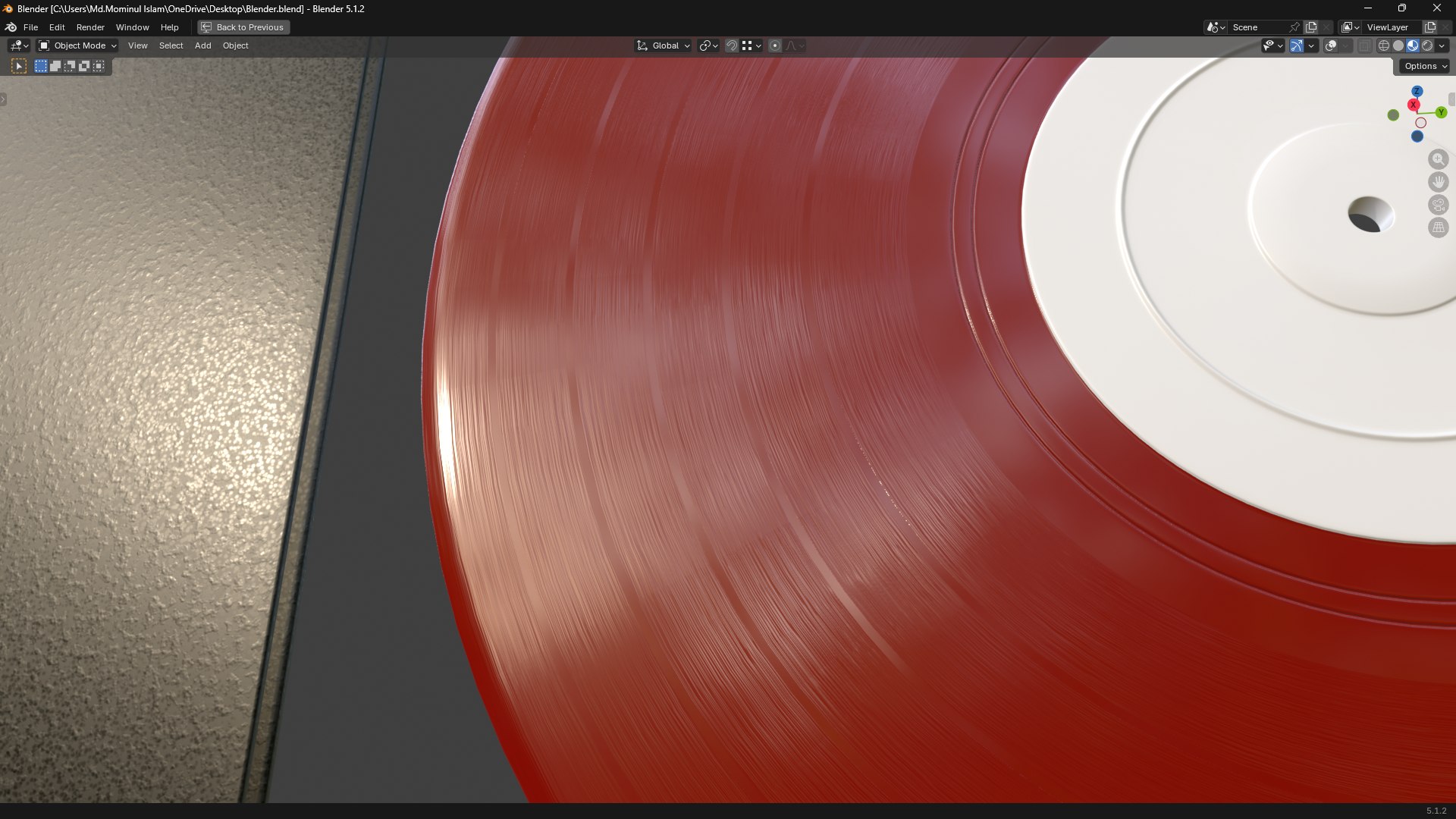Open the editor type selector
The height and width of the screenshot is (819, 1456).
19,45
